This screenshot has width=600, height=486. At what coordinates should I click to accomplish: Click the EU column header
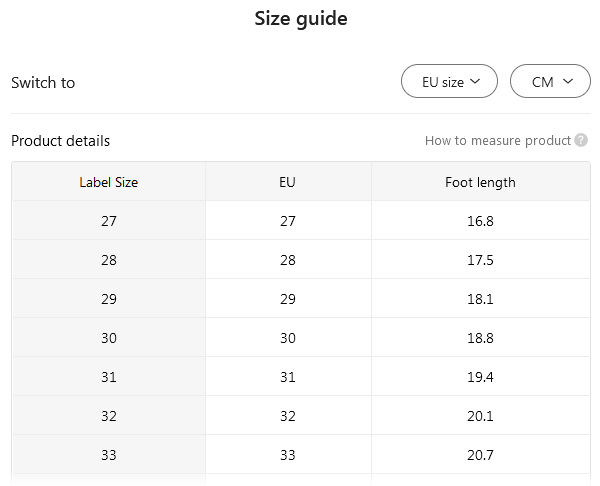288,182
